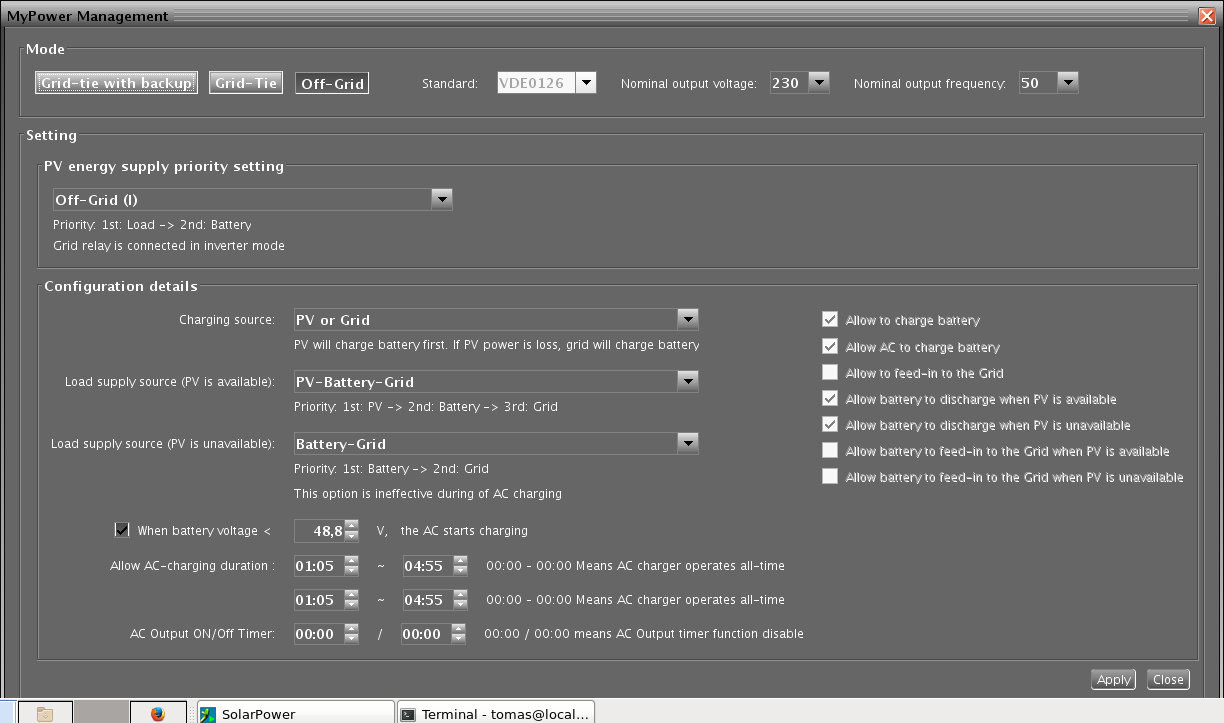Screen dimensions: 1224x723
Task: Toggle battery discharge when PV is available
Action: click(830, 399)
